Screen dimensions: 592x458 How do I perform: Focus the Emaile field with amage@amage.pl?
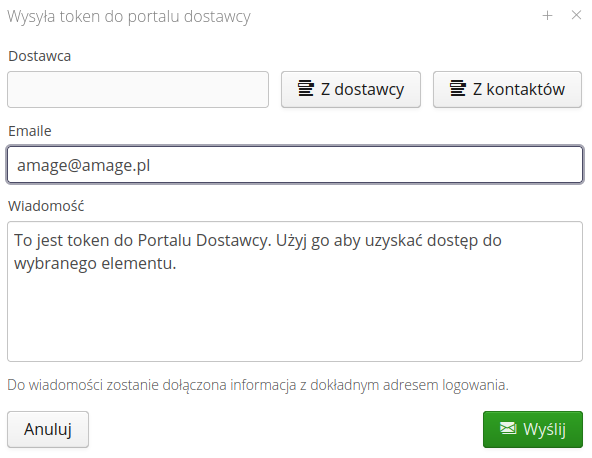(295, 165)
